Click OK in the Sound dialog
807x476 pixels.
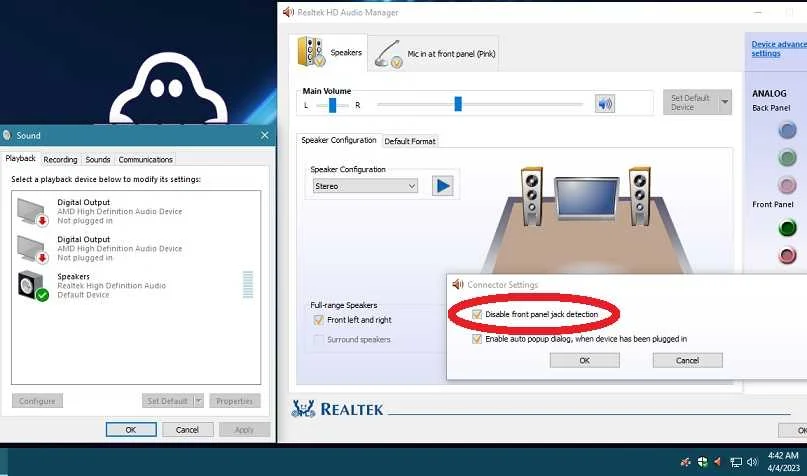point(131,430)
